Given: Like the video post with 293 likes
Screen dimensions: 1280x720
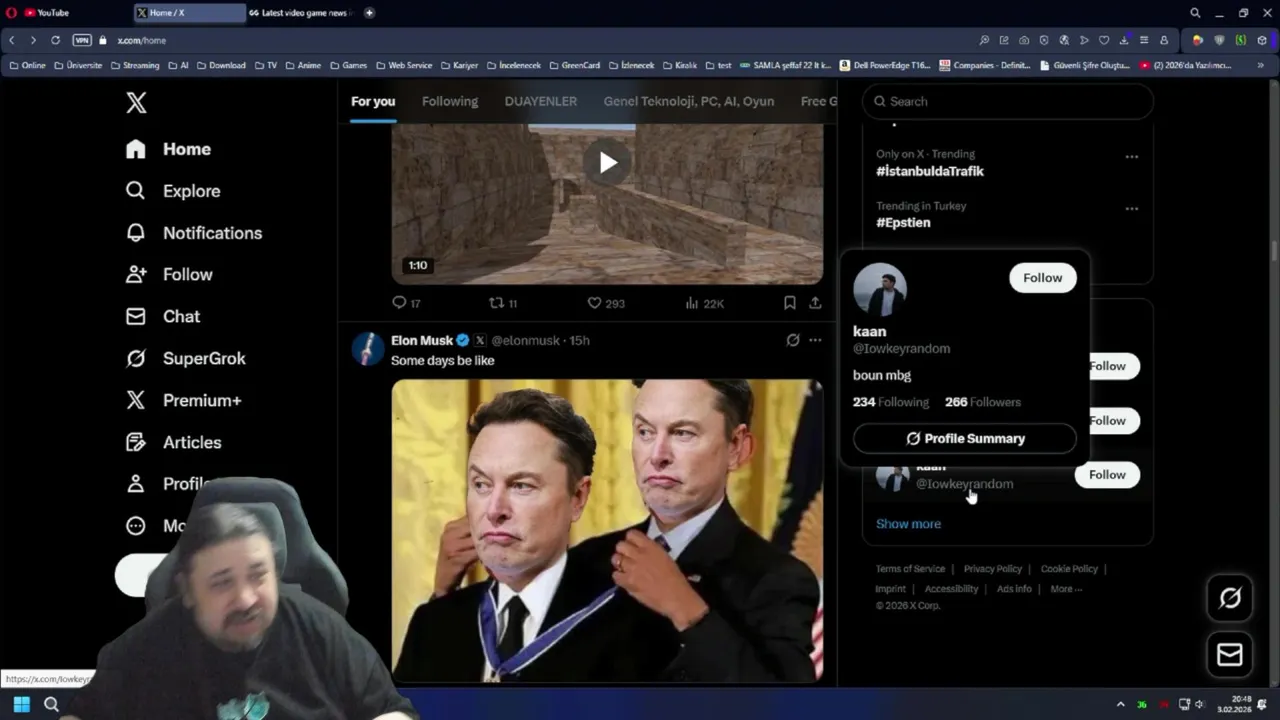Looking at the screenshot, I should [x=594, y=303].
